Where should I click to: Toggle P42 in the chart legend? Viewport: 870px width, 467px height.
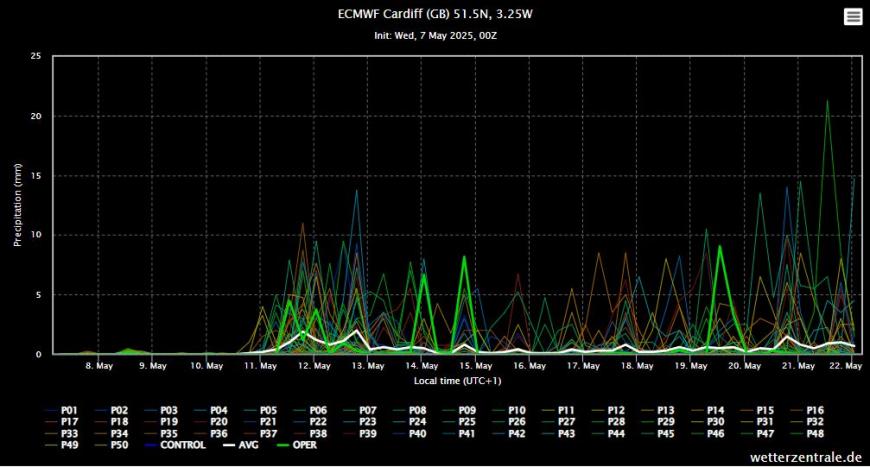[509, 434]
